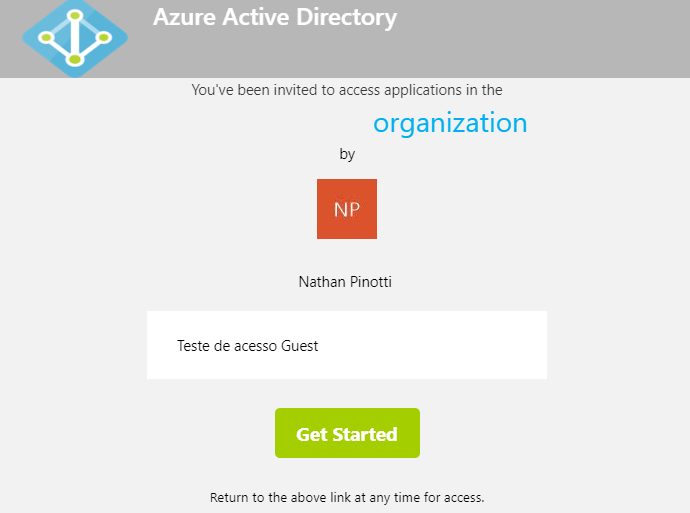Open the blue organization link
The width and height of the screenshot is (690, 513).
450,123
